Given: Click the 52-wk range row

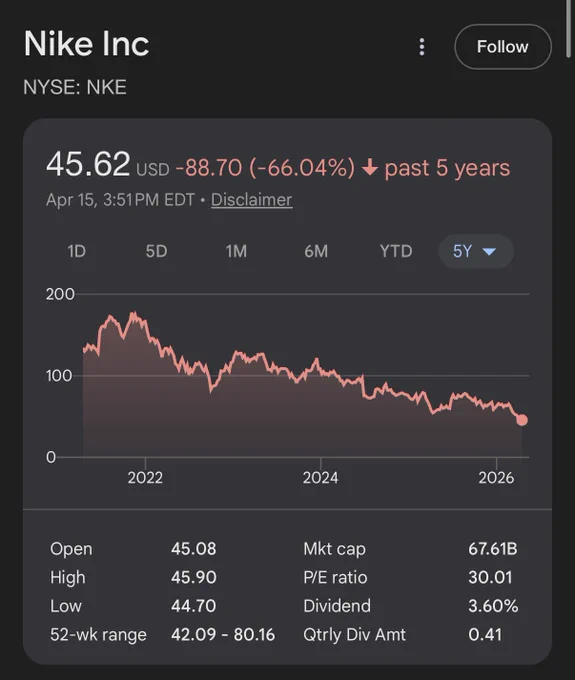Looking at the screenshot, I should [x=163, y=634].
